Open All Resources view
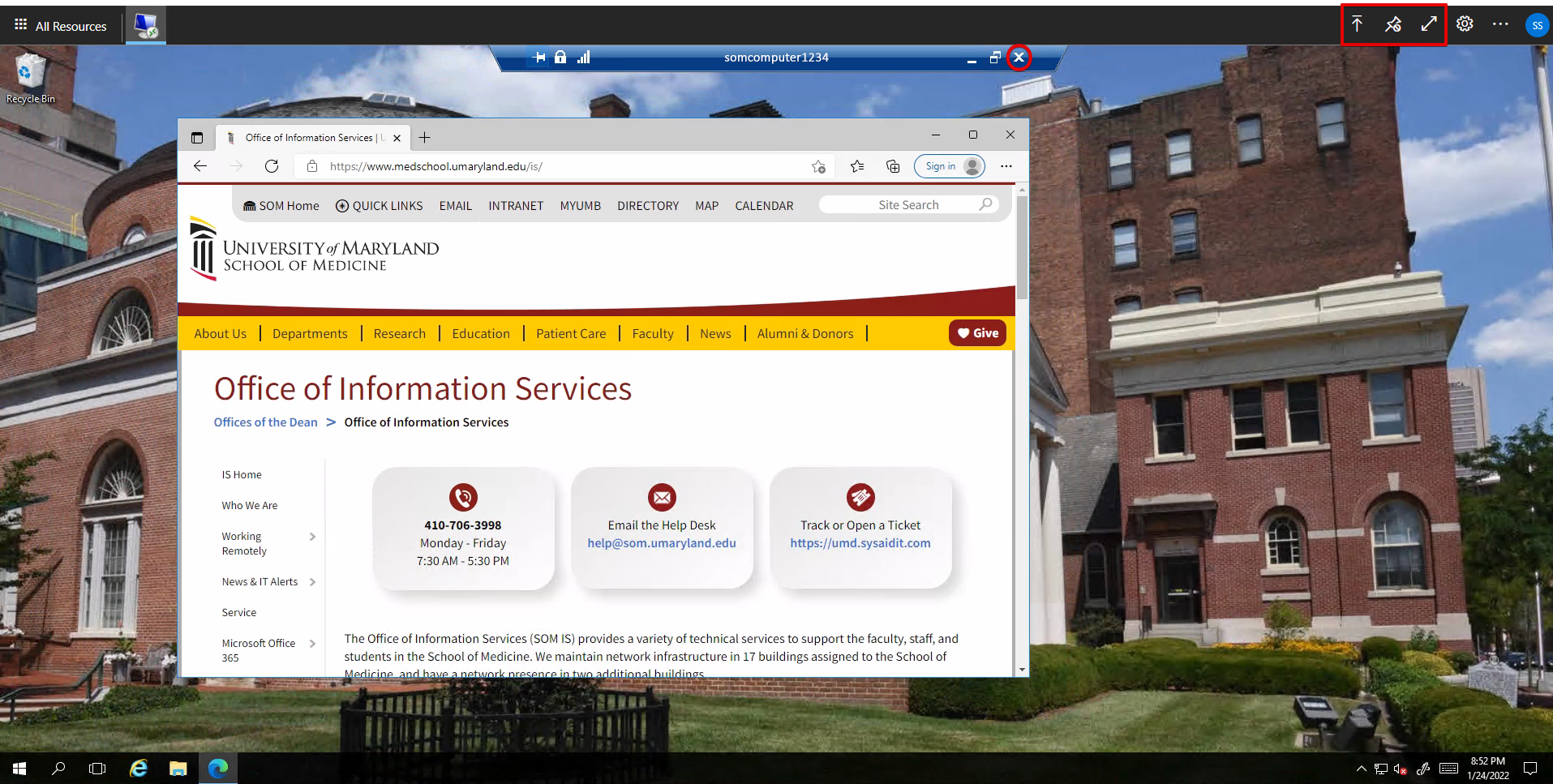 pos(61,26)
